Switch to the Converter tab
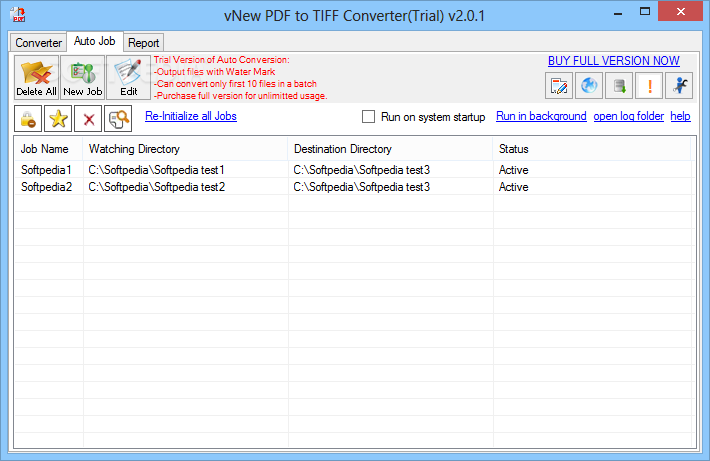 pos(38,43)
